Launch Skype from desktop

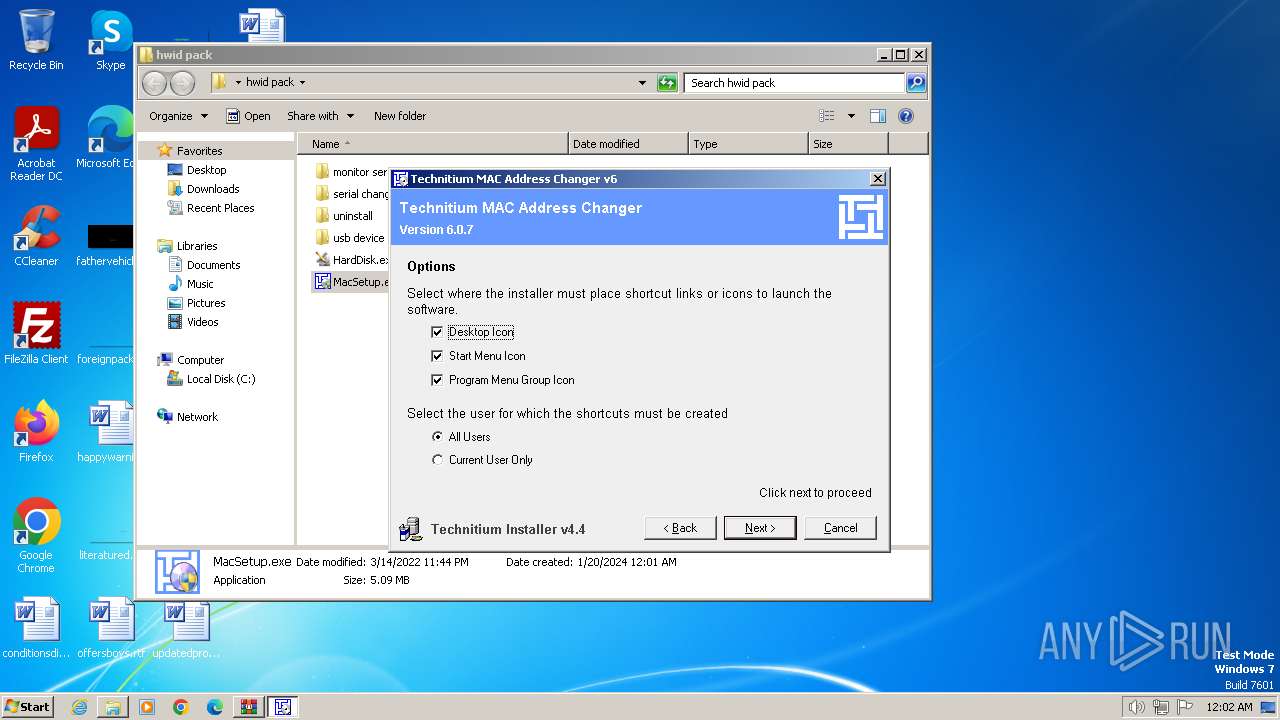(110, 40)
